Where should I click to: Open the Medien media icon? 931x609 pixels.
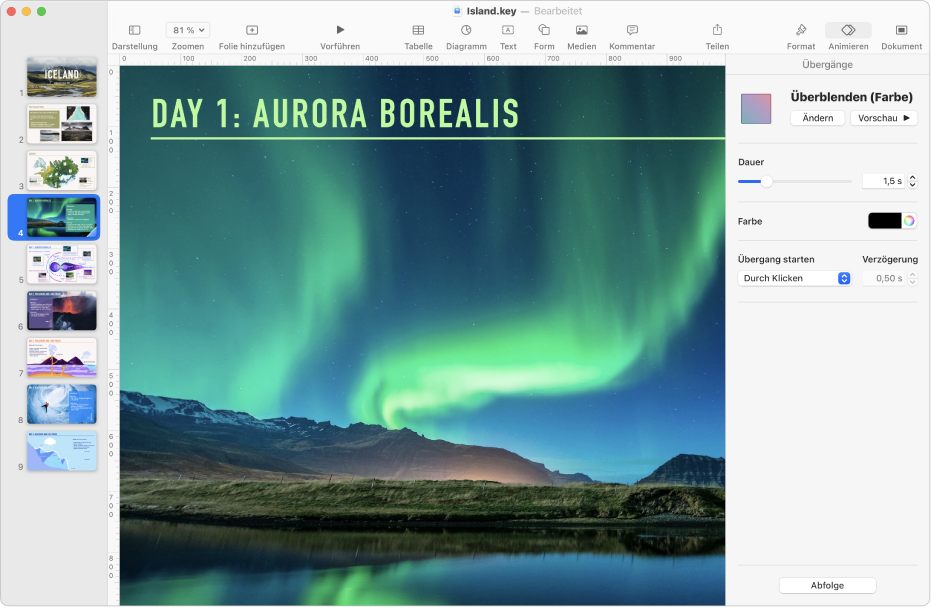581,31
